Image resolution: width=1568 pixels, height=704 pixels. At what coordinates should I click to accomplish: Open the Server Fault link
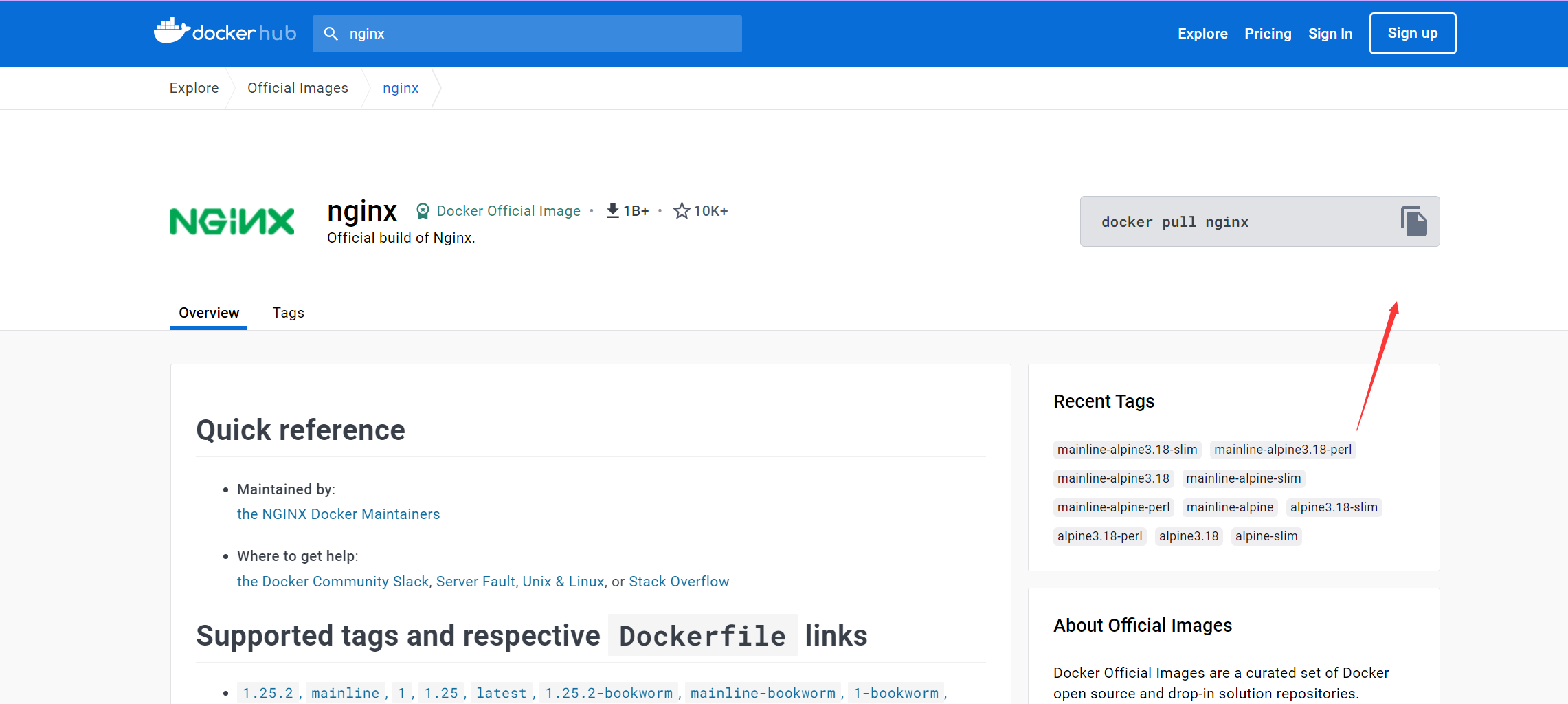click(x=475, y=582)
